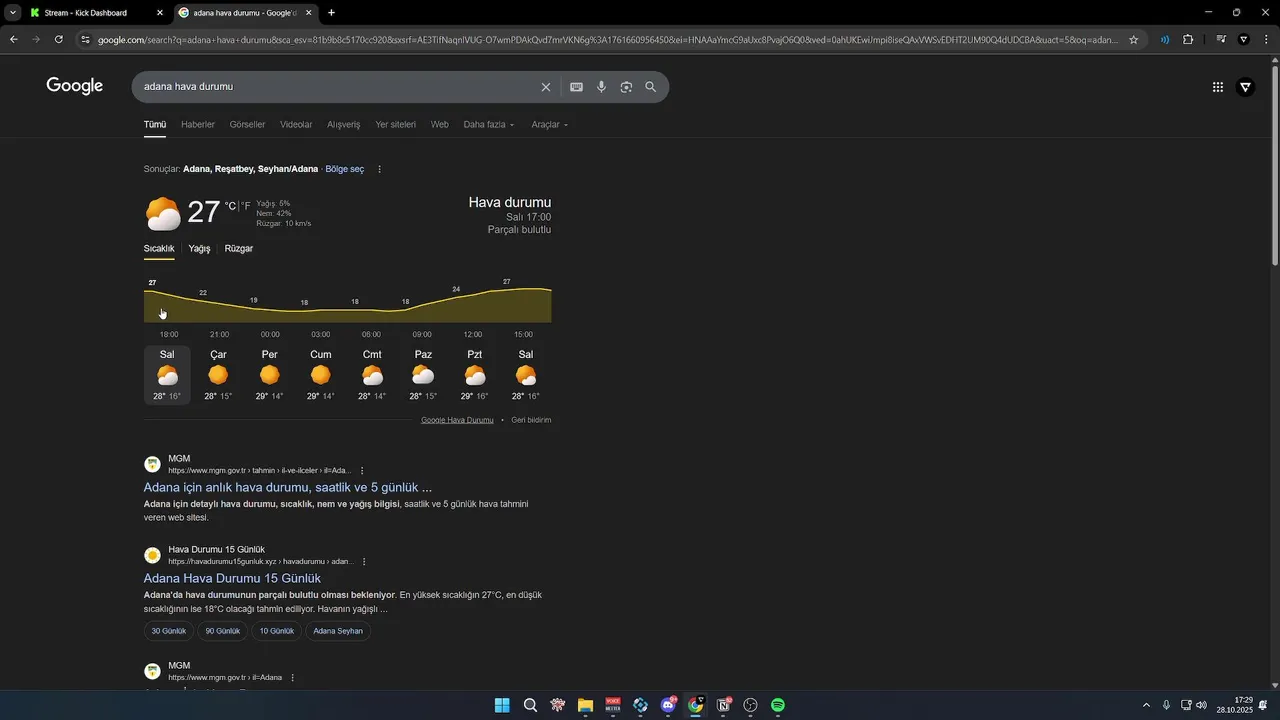Click the 30 Günlük chip
Image resolution: width=1280 pixels, height=720 pixels.
pos(169,631)
